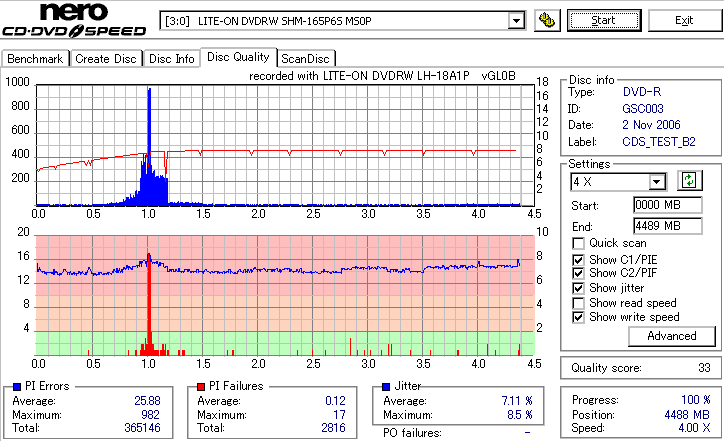Open the Advanced settings button
The width and height of the screenshot is (724, 441).
(672, 336)
